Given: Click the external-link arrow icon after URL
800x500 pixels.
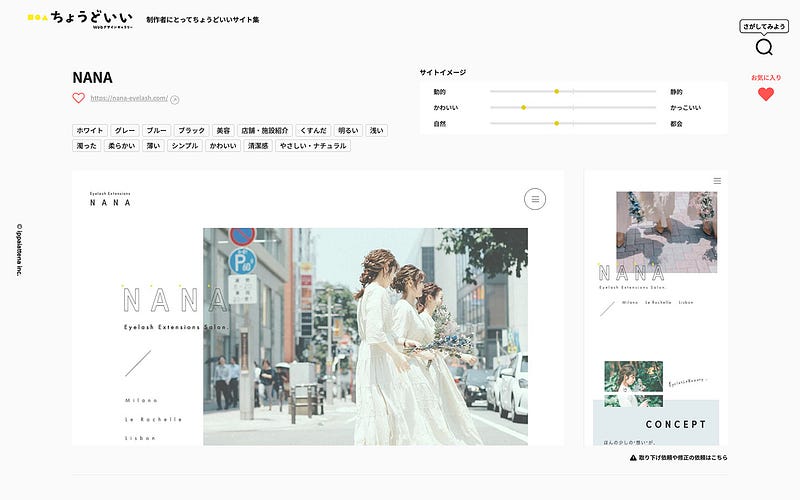Looking at the screenshot, I should pos(174,99).
